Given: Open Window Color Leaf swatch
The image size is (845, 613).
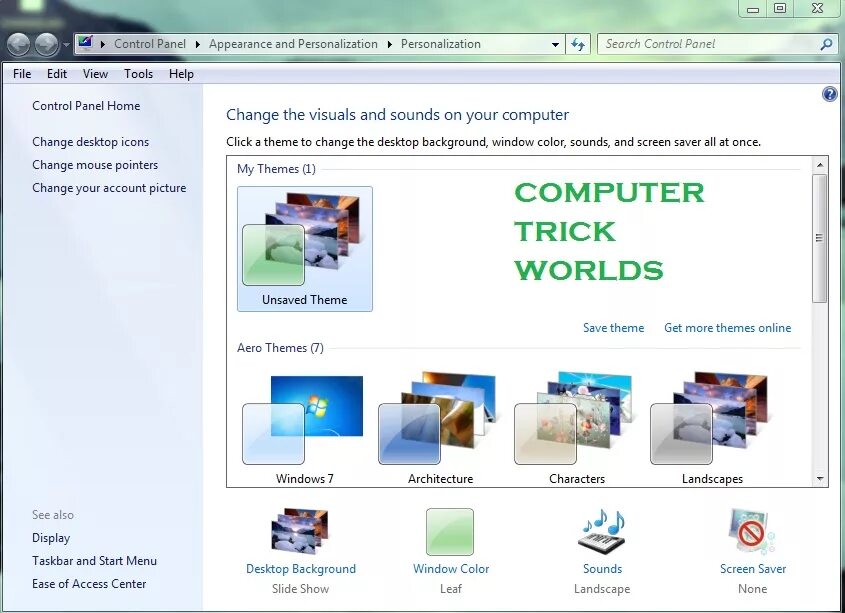Looking at the screenshot, I should (450, 532).
